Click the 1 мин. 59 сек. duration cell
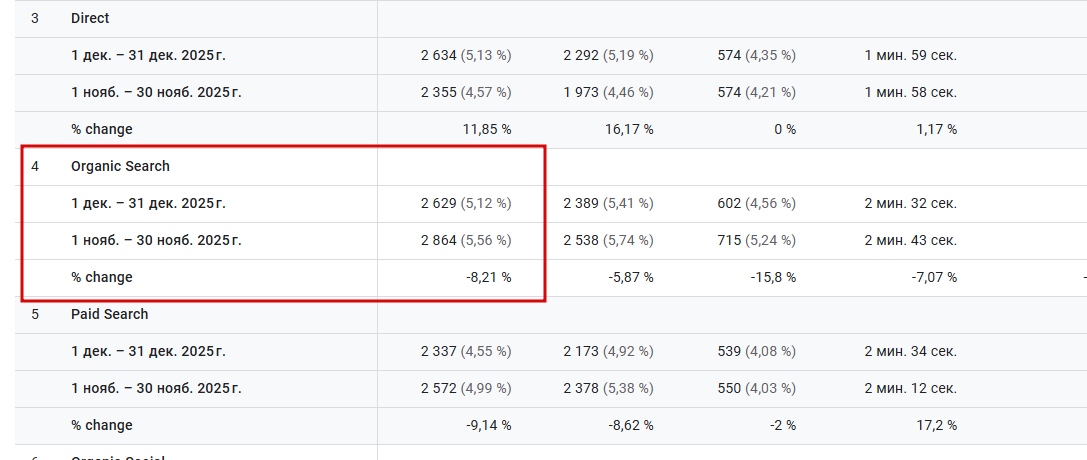This screenshot has height=460, width=1087. [910, 55]
